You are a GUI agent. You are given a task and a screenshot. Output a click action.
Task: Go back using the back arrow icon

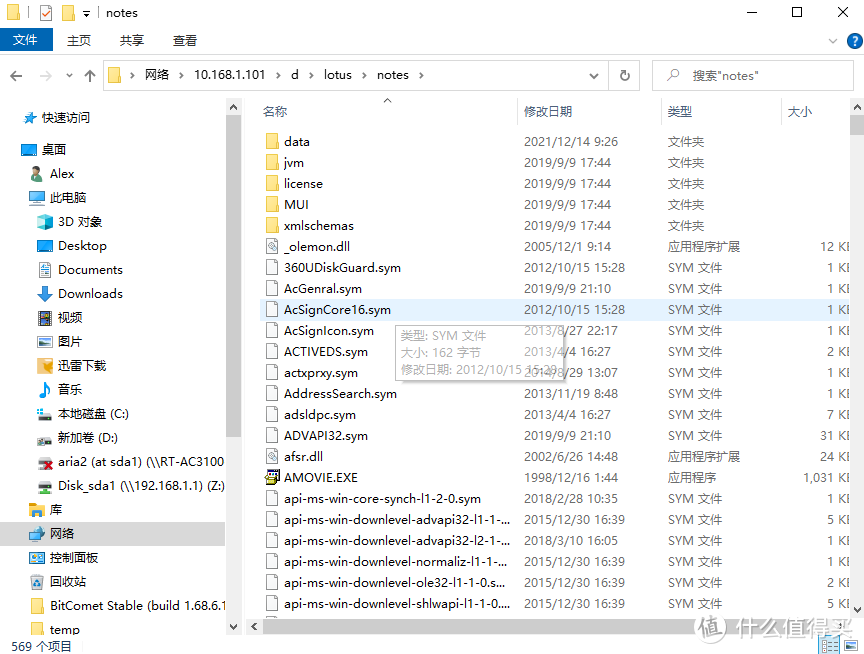(17, 75)
